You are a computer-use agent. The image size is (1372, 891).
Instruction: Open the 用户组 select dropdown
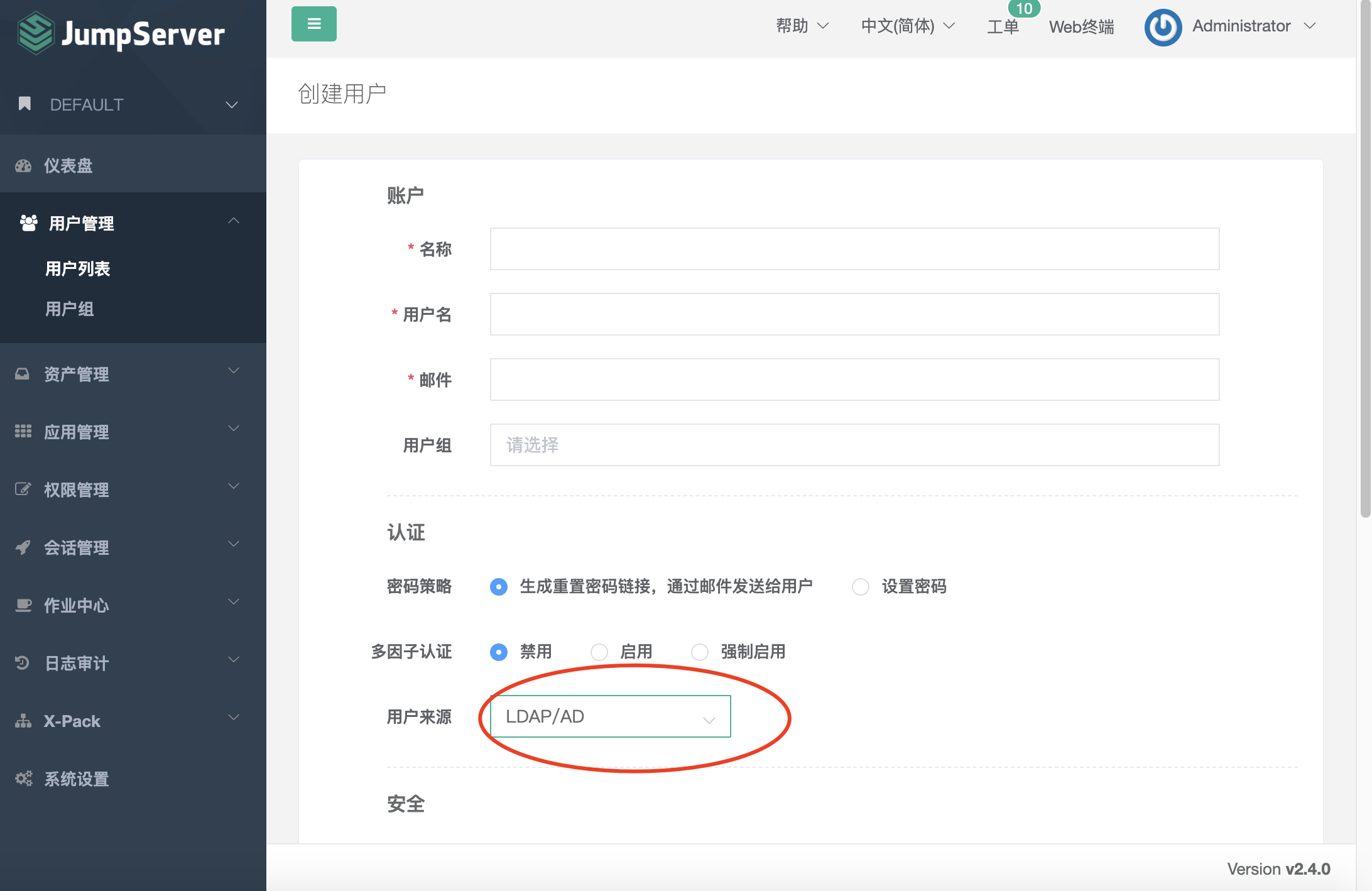pyautogui.click(x=855, y=445)
